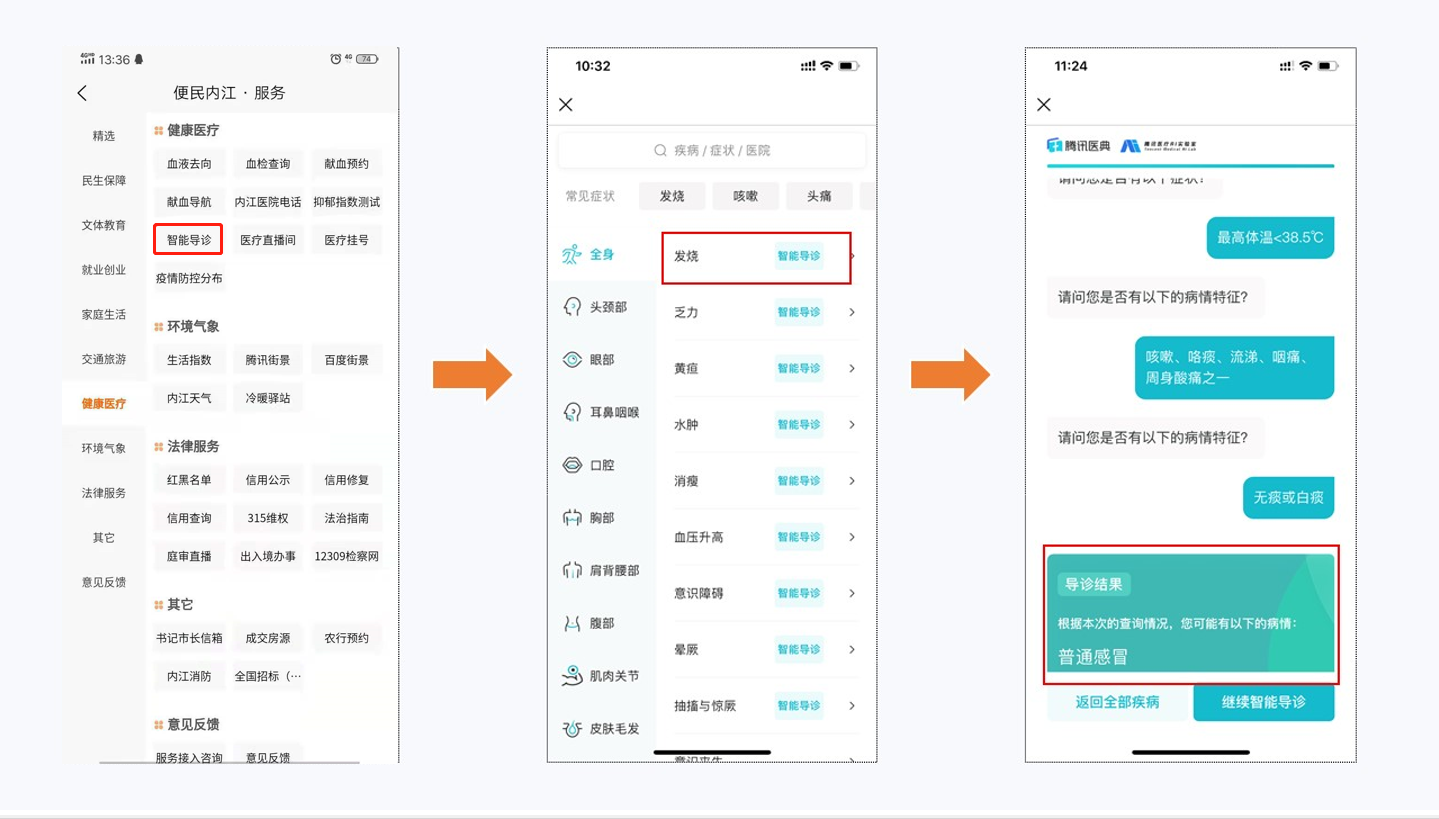Focus the 疾病/症状/医院 search field
The height and width of the screenshot is (819, 1439).
(x=712, y=150)
